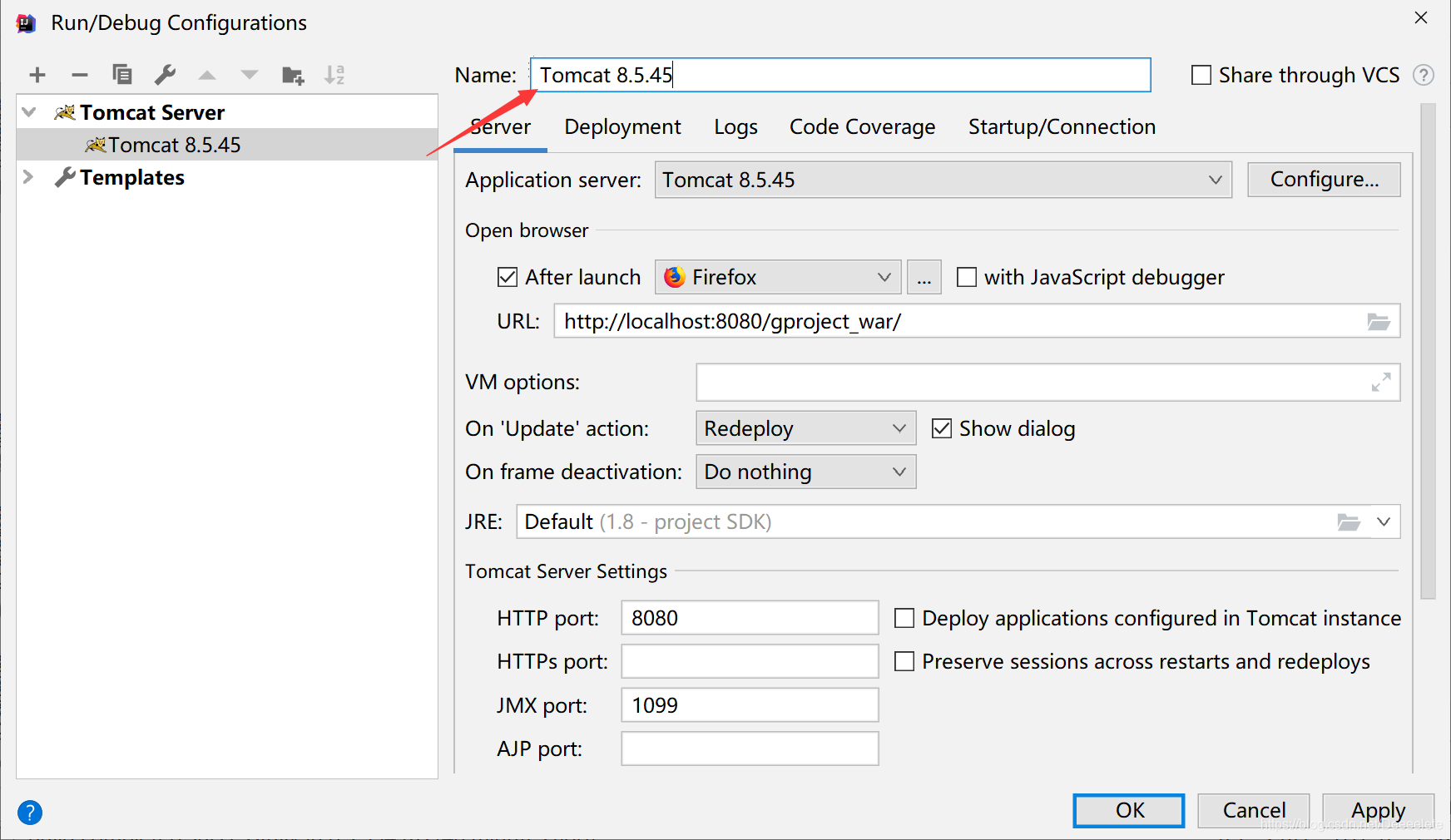Open the Firefox browser dropdown
Screen dimensions: 1451x840
(x=778, y=277)
